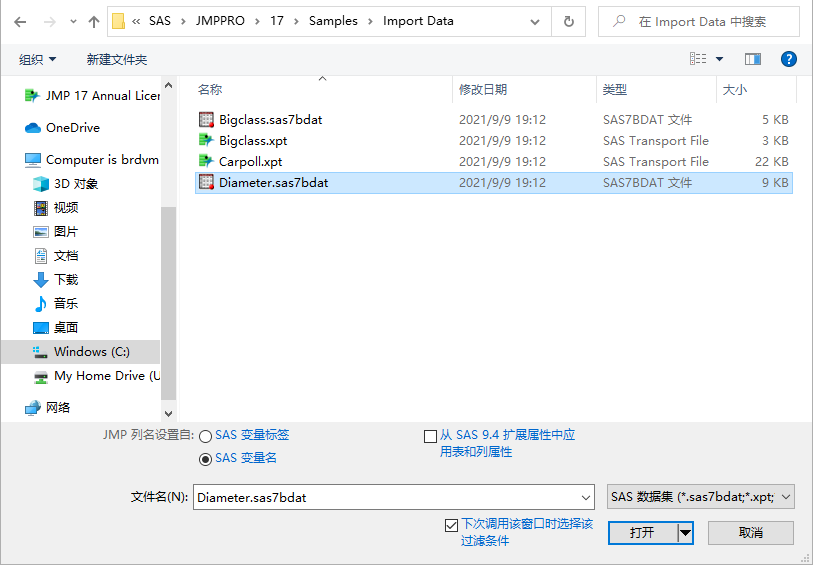This screenshot has height=565, width=813.
Task: Click the Carpoll.xpt file icon
Action: pyautogui.click(x=206, y=161)
